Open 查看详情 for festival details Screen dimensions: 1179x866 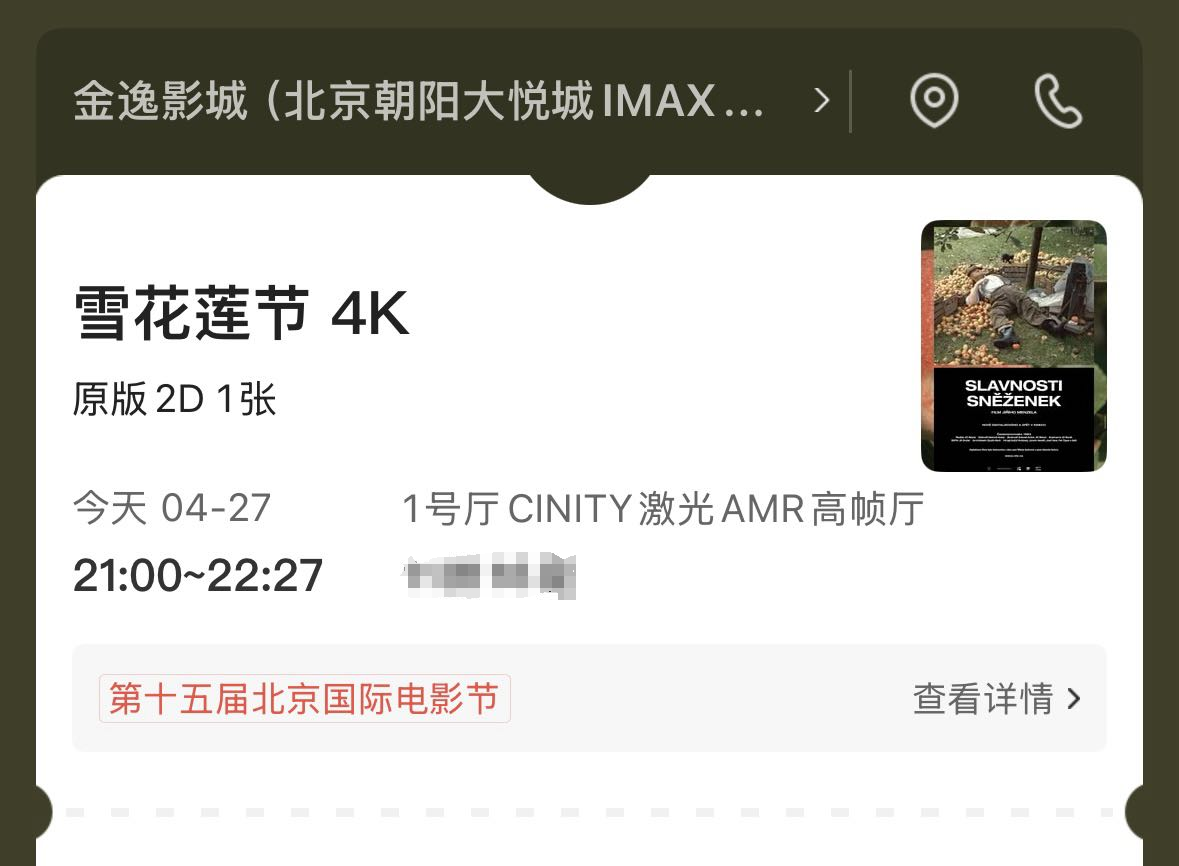[x=983, y=699]
